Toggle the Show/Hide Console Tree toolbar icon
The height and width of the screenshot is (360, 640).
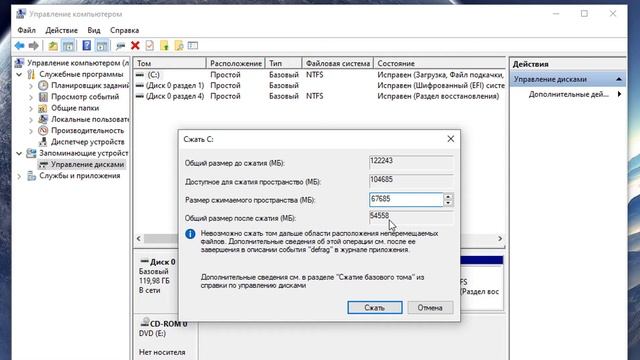click(68, 46)
